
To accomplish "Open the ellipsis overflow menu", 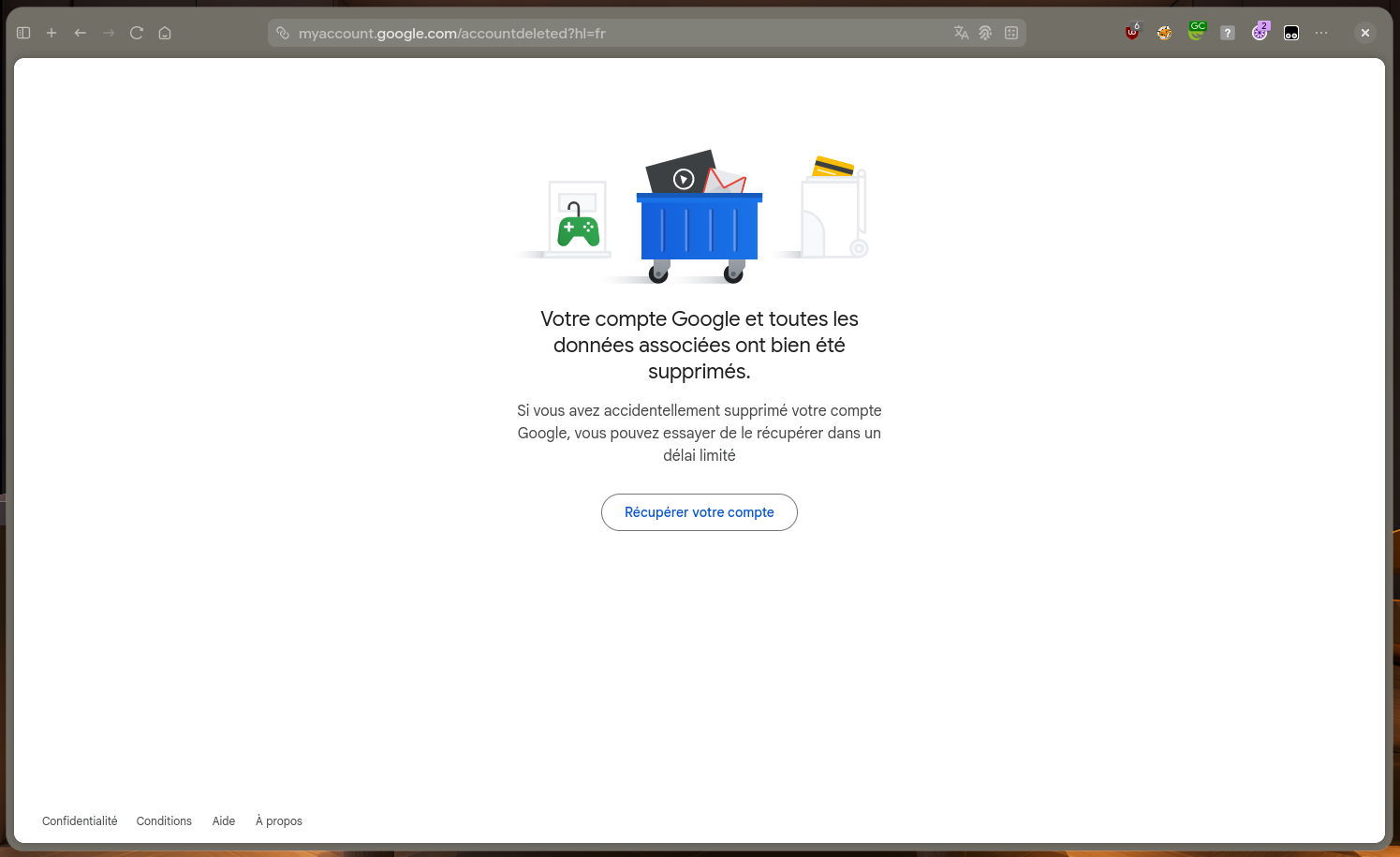I will tap(1321, 32).
